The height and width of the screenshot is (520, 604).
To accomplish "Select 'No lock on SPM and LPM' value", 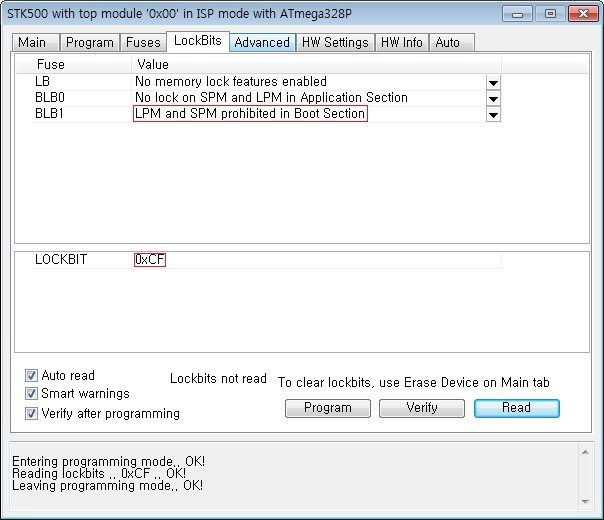I will [271, 97].
